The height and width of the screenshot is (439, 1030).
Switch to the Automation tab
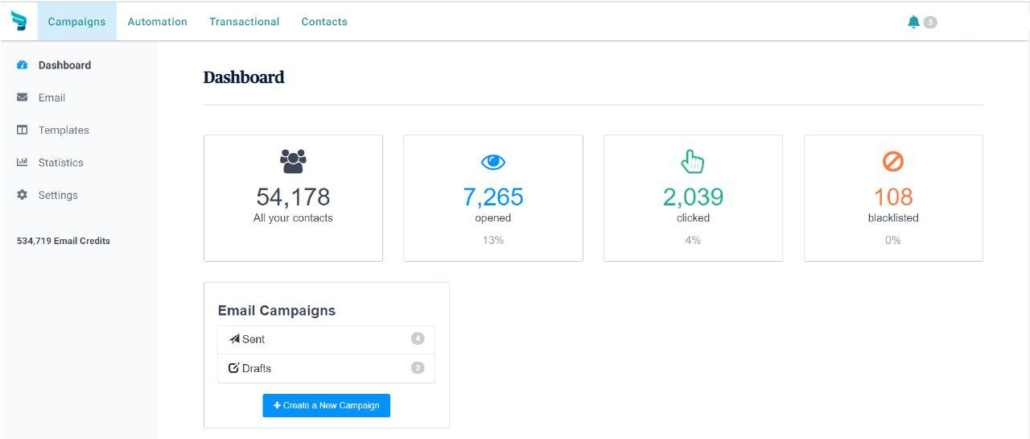click(157, 22)
